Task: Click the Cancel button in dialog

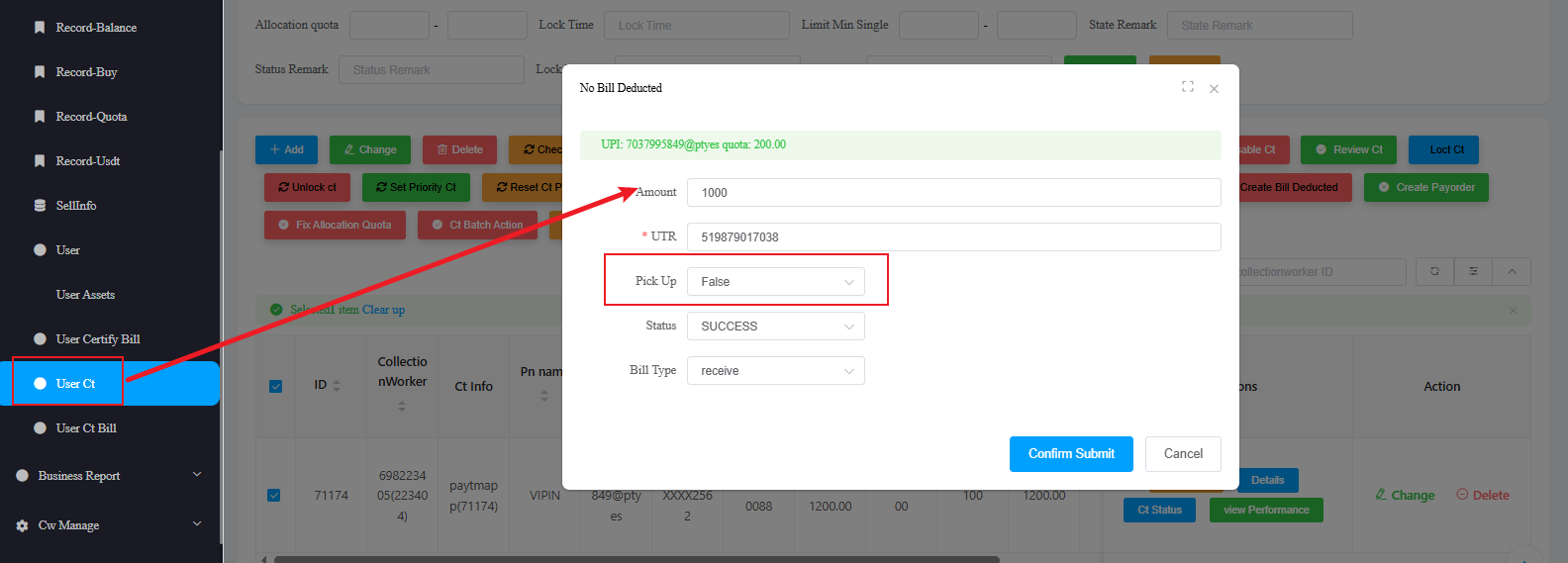Action: coord(1182,454)
